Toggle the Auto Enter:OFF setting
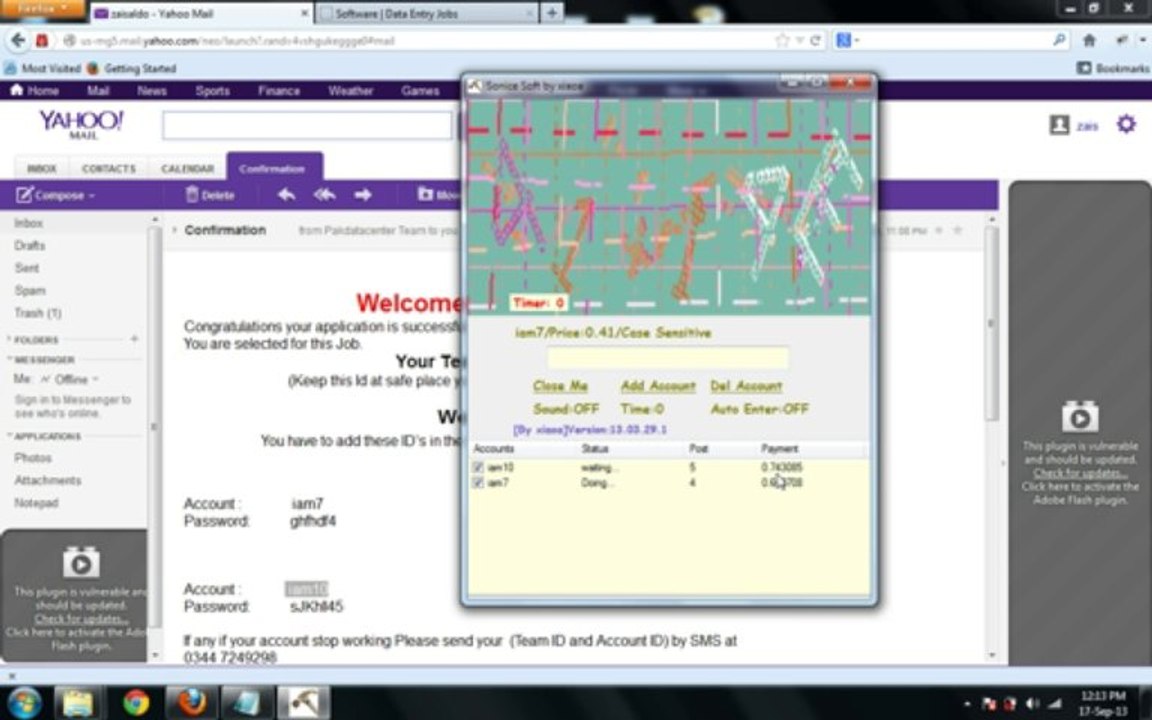1152x720 pixels. pyautogui.click(x=759, y=409)
